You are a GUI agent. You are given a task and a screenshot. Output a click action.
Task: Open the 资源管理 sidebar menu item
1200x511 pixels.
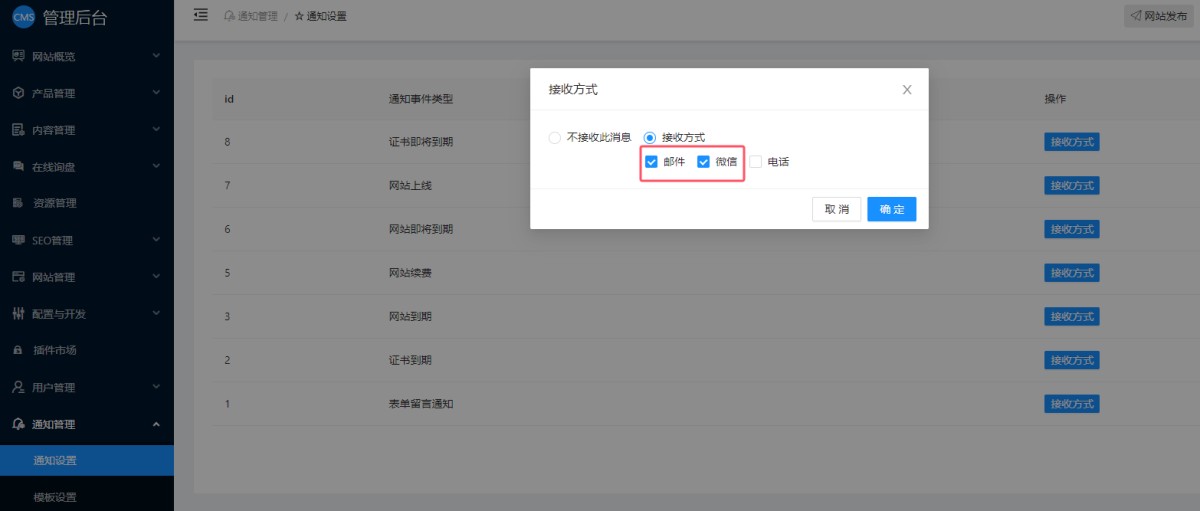click(x=87, y=203)
